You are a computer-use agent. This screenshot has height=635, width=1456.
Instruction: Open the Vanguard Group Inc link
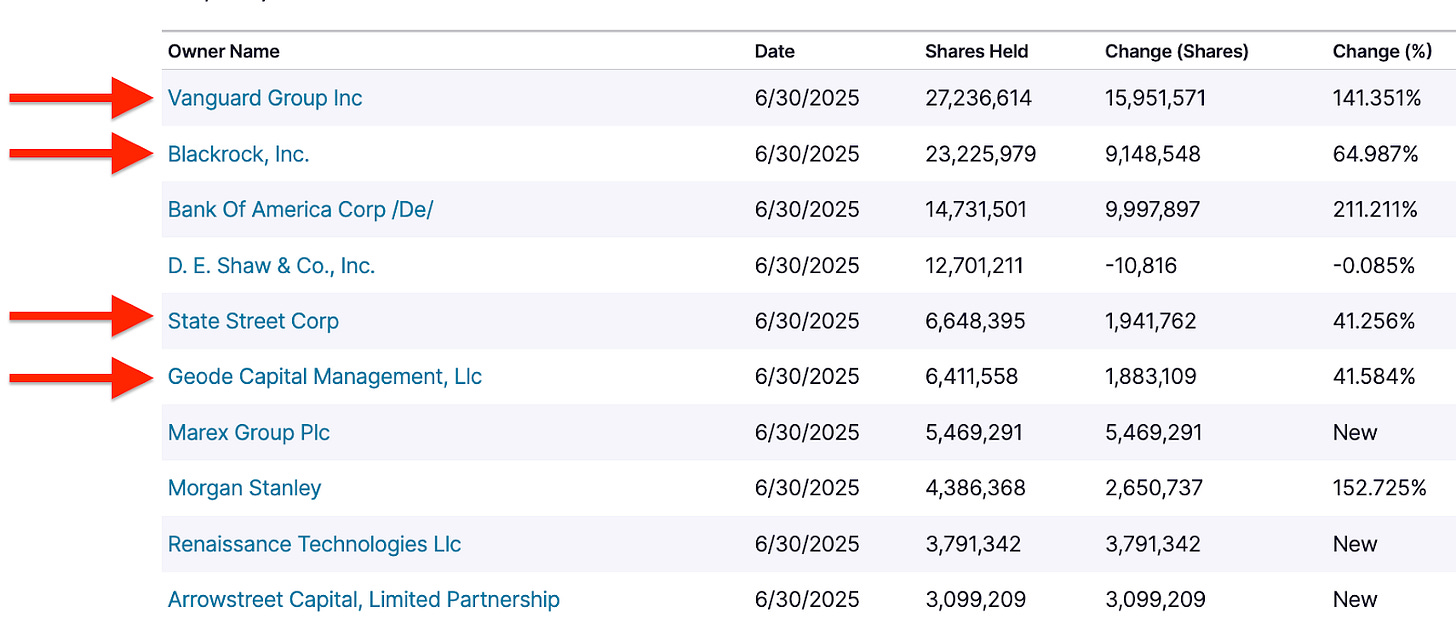[265, 98]
